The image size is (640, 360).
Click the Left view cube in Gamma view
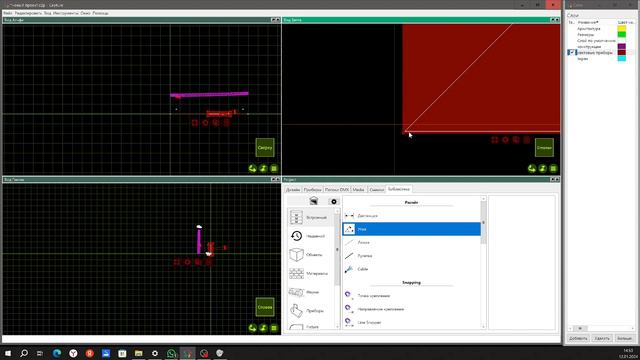[x=265, y=307]
